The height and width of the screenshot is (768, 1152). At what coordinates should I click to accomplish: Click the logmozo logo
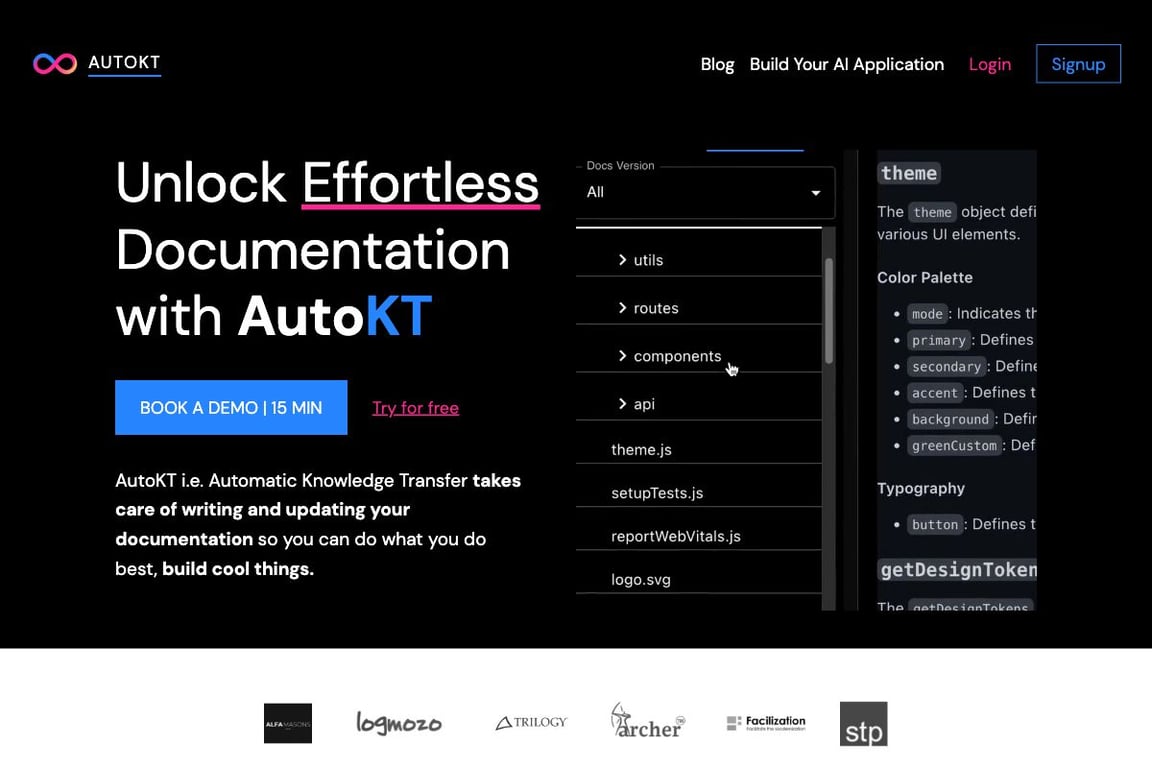tap(399, 722)
